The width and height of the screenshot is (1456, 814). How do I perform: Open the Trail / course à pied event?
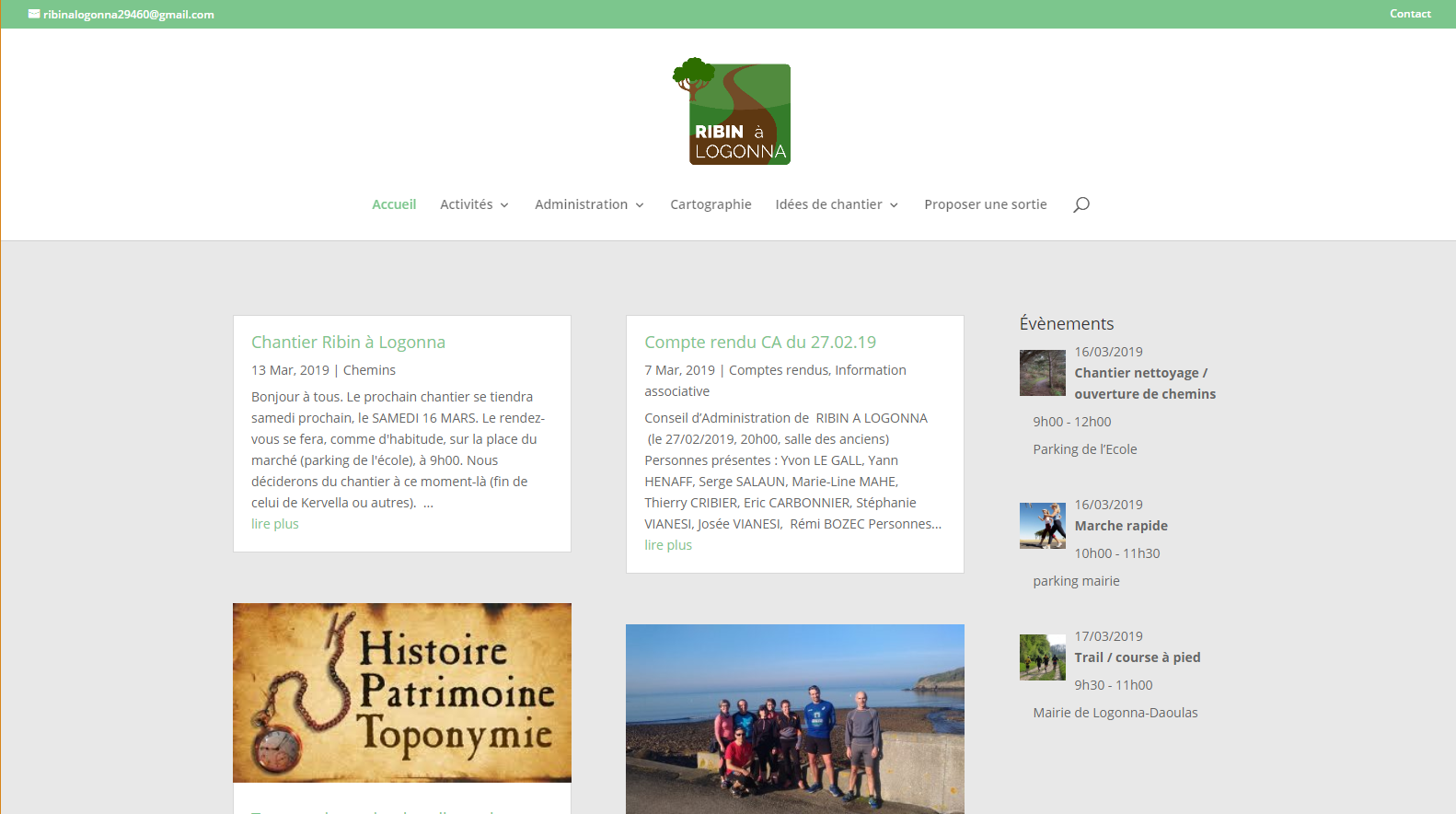[x=1138, y=657]
